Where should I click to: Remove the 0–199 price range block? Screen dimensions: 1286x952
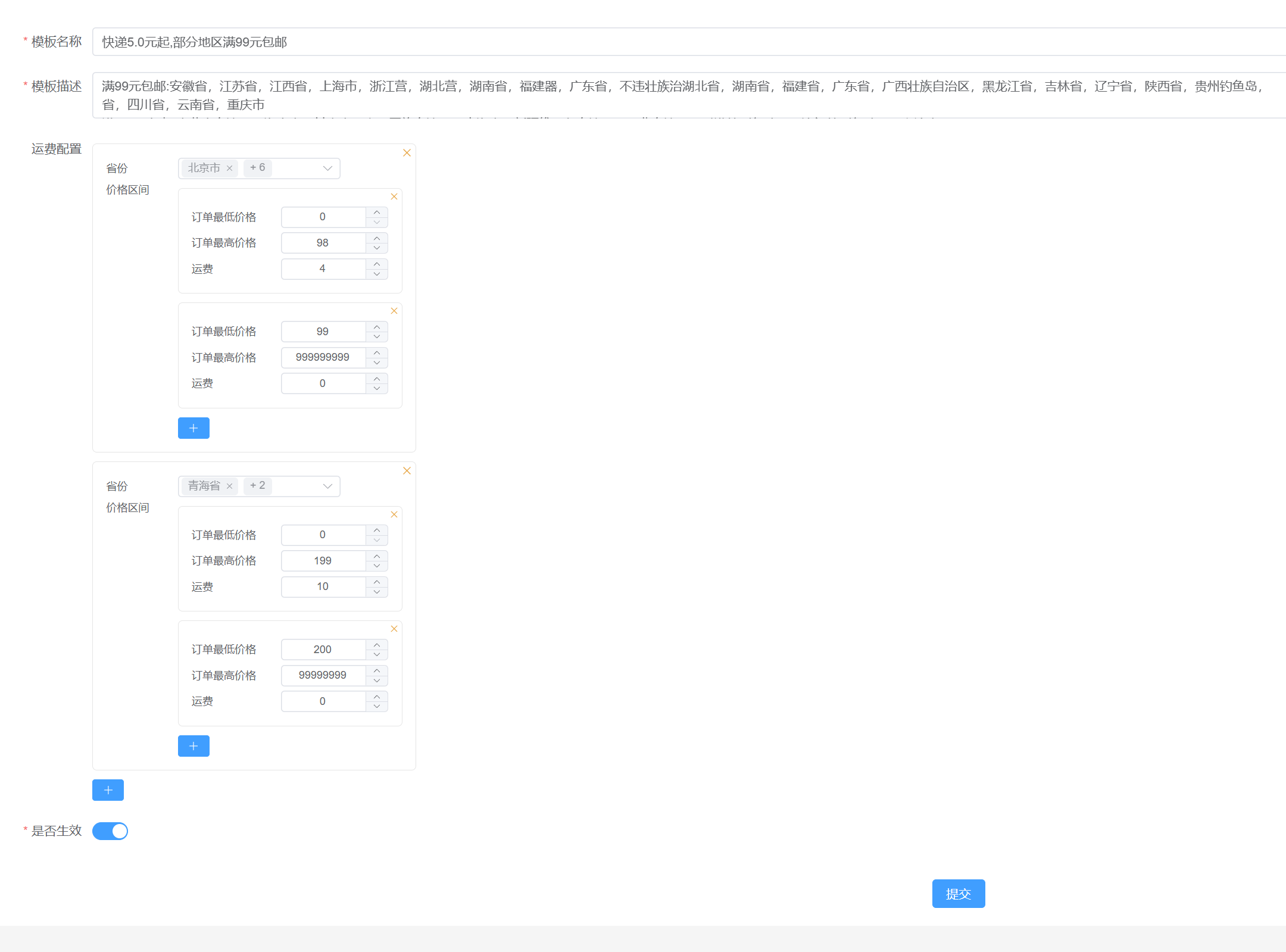[x=394, y=514]
